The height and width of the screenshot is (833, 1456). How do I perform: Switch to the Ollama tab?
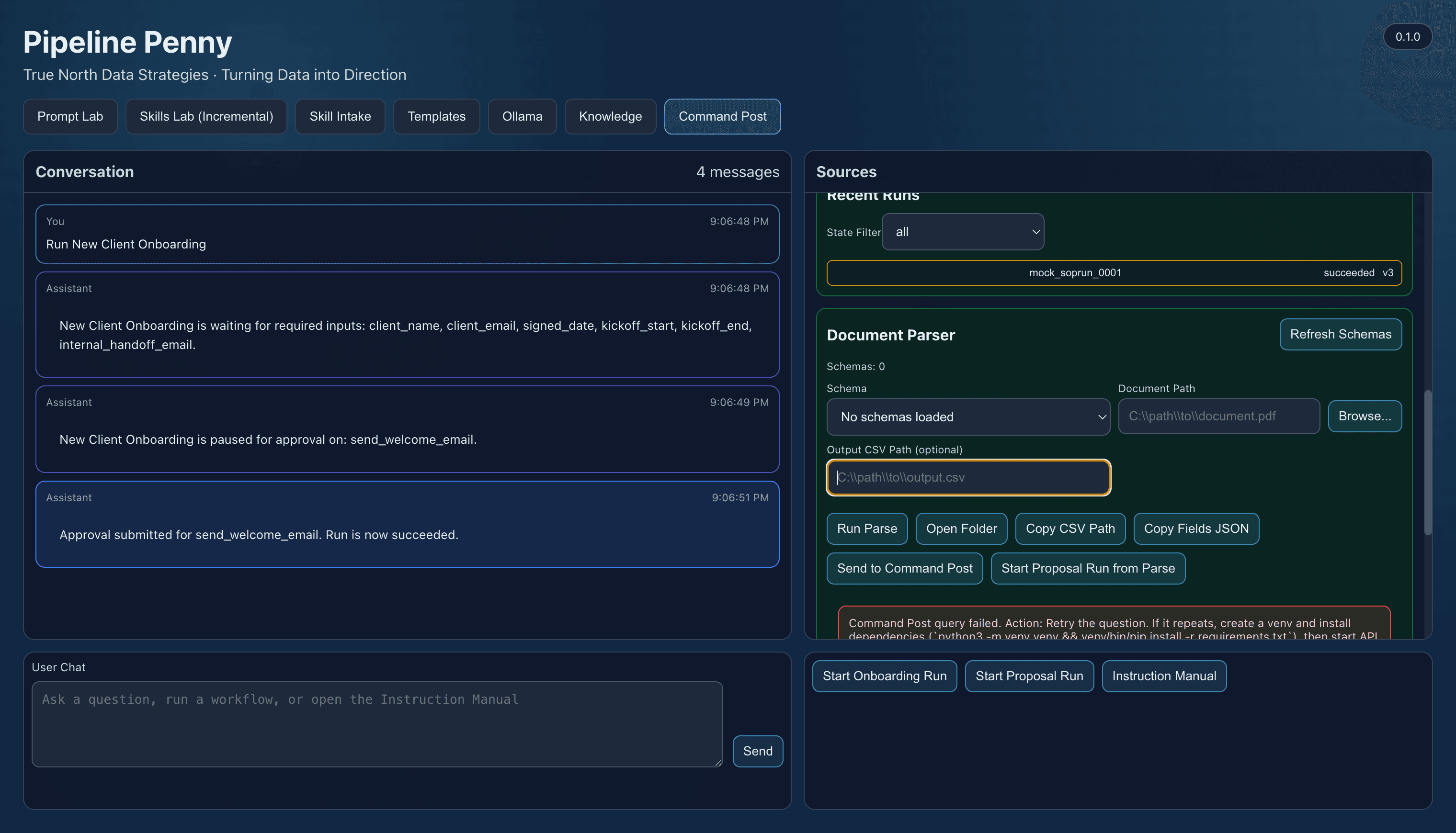pyautogui.click(x=522, y=116)
